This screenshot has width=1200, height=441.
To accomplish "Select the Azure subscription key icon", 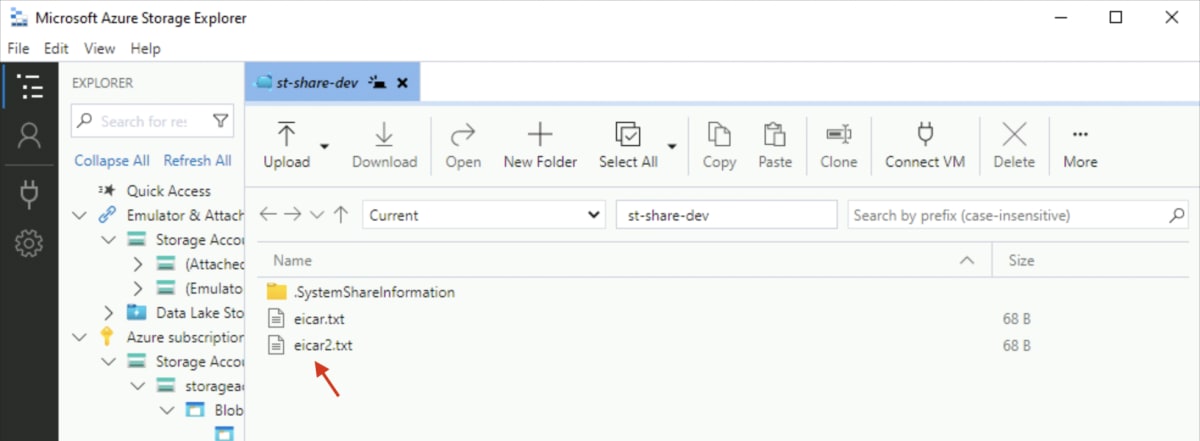I will click(x=107, y=337).
